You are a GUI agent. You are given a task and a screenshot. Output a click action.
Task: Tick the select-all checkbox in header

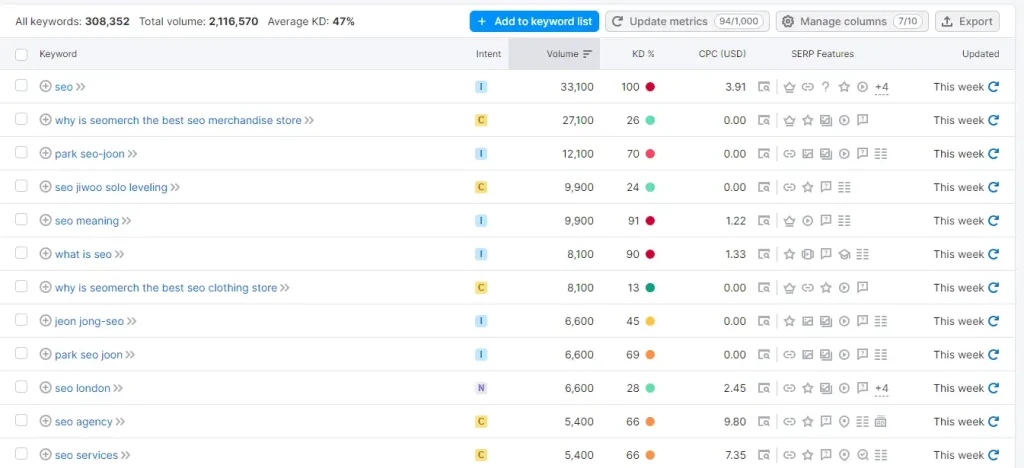pos(21,54)
